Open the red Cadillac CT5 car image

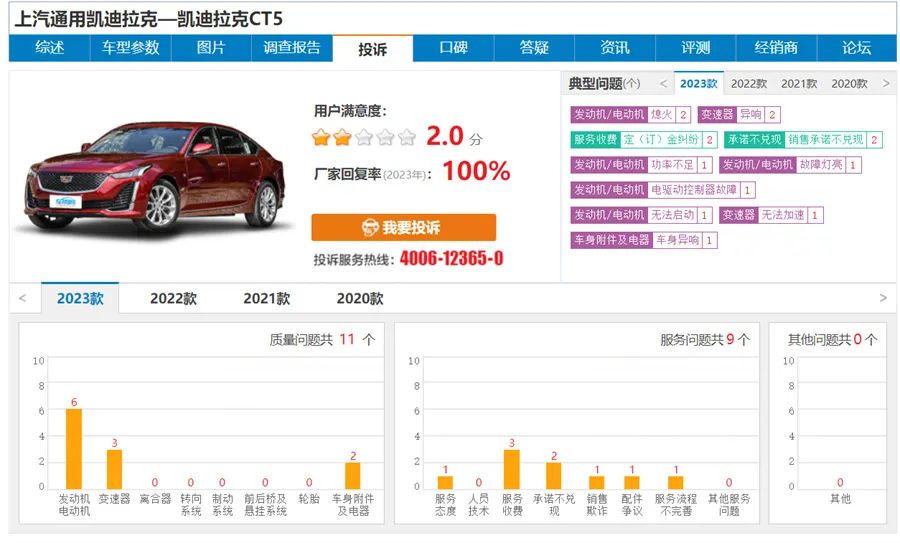[151, 177]
